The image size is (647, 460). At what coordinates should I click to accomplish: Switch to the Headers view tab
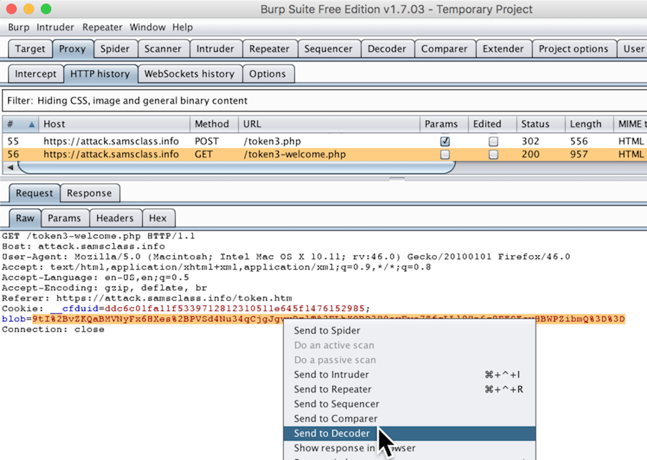point(115,218)
